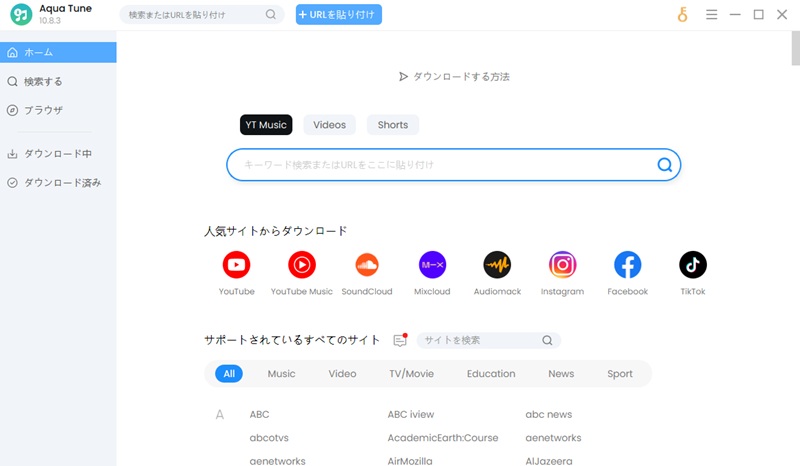Filter sites by TV/Movie category
This screenshot has height=466, width=800.
pos(411,374)
